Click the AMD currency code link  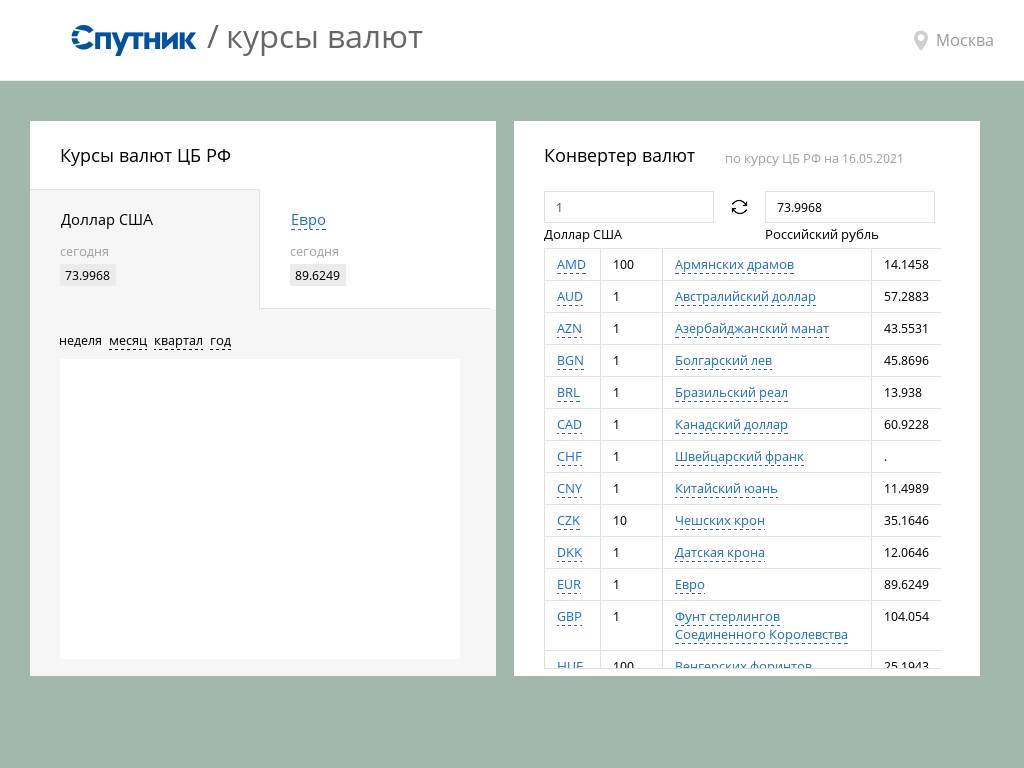coord(571,265)
